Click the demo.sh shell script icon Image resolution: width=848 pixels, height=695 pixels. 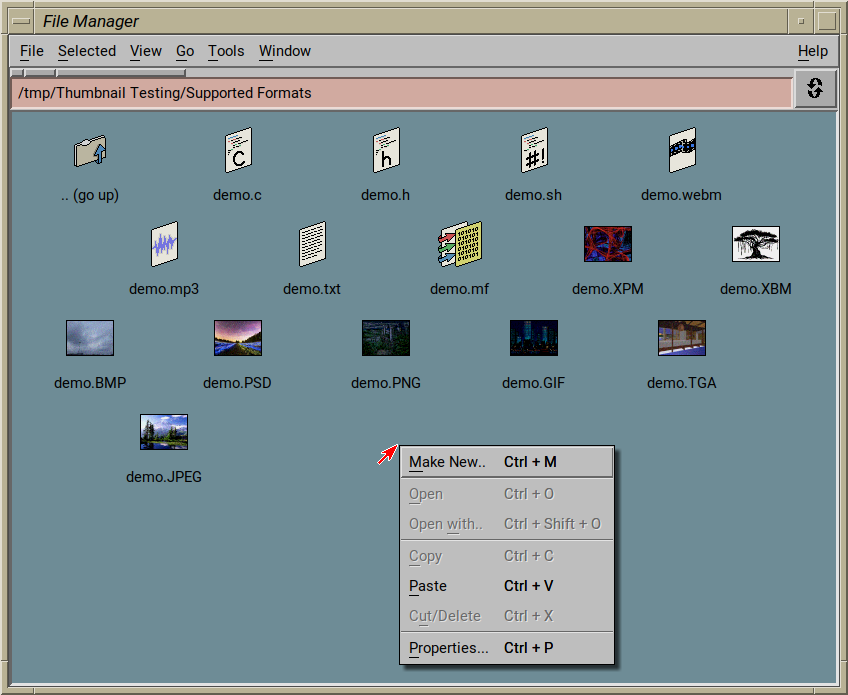[x=534, y=151]
